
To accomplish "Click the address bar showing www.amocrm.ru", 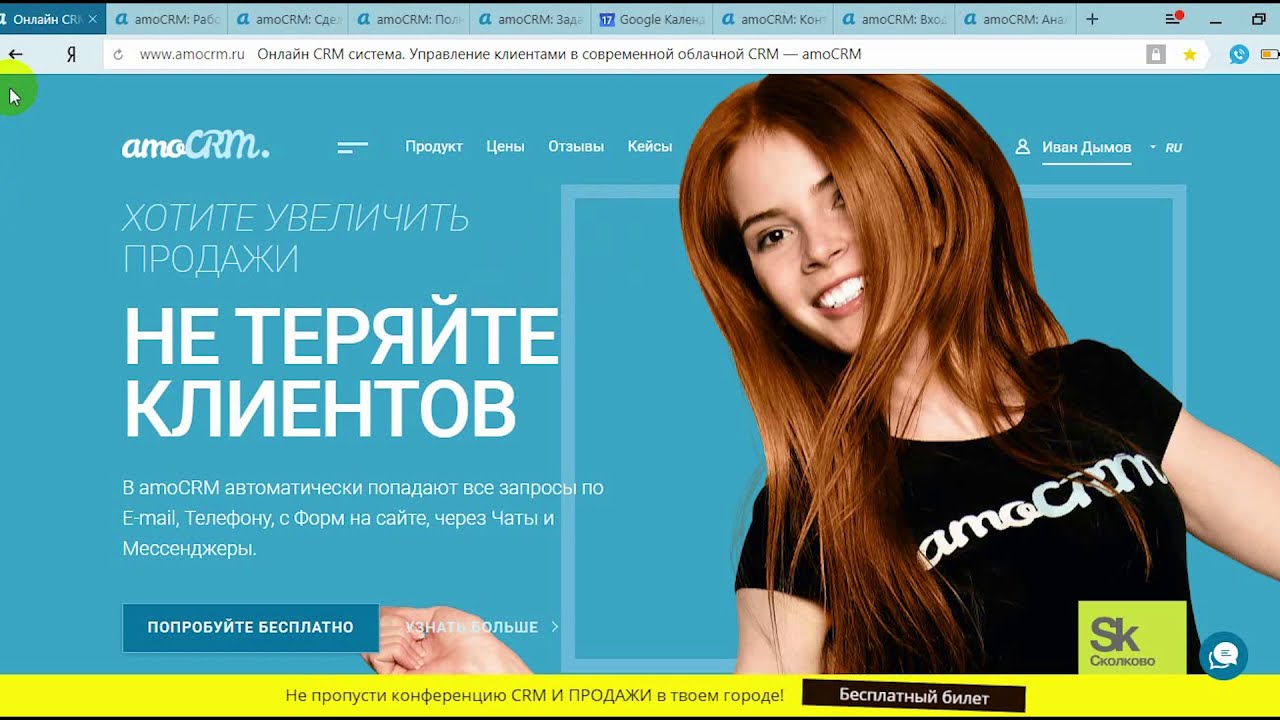I will (x=620, y=55).
